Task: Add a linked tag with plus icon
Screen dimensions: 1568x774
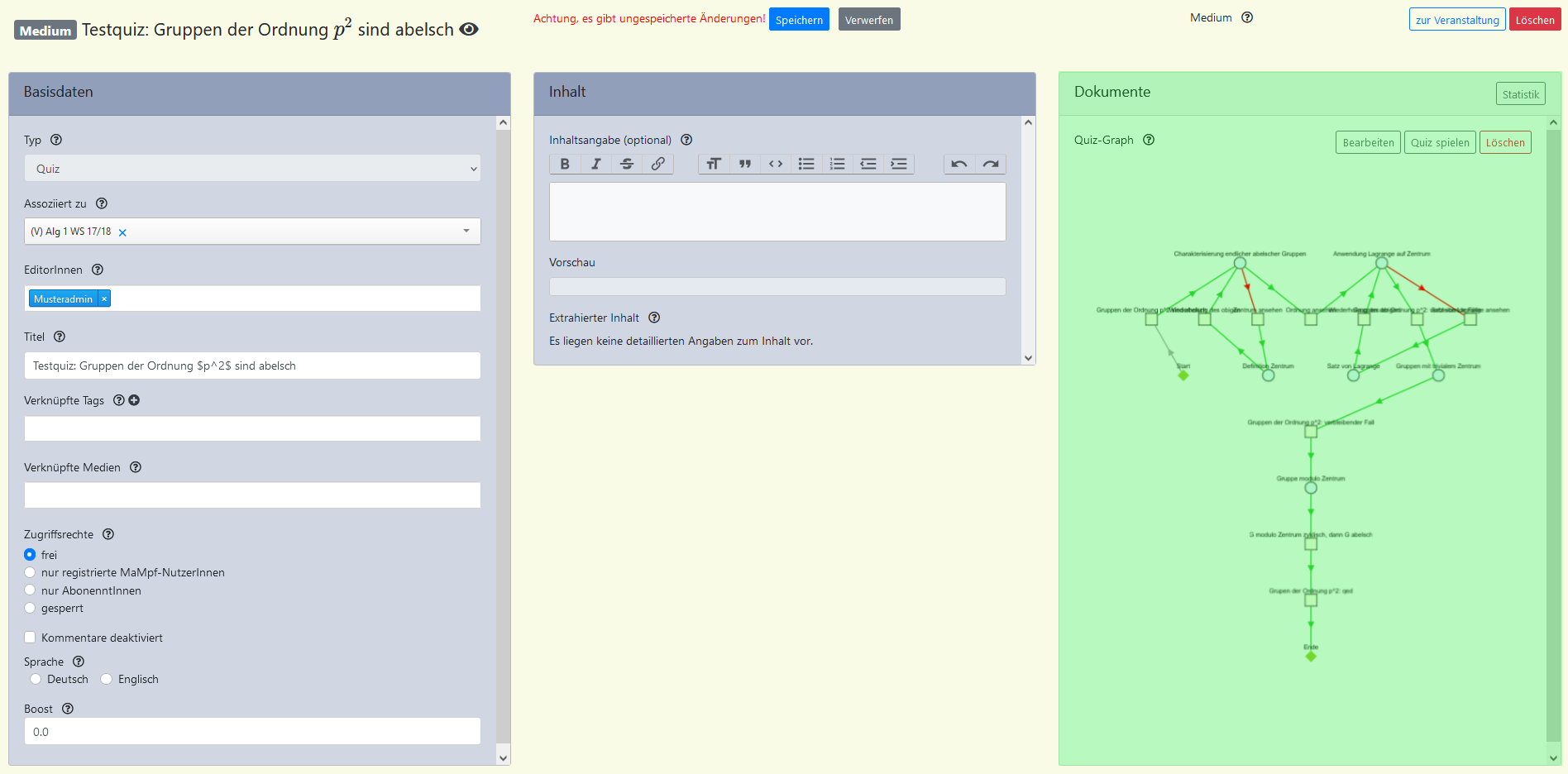Action: [134, 400]
